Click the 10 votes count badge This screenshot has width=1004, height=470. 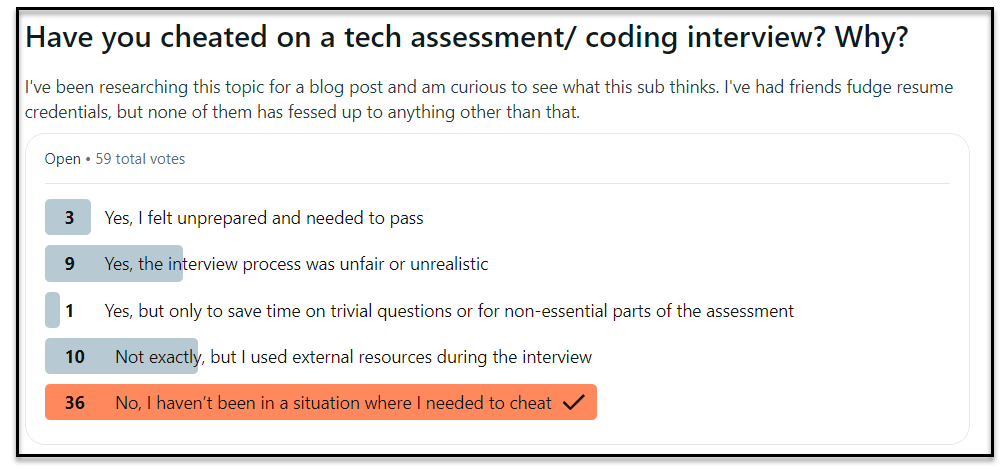(74, 357)
